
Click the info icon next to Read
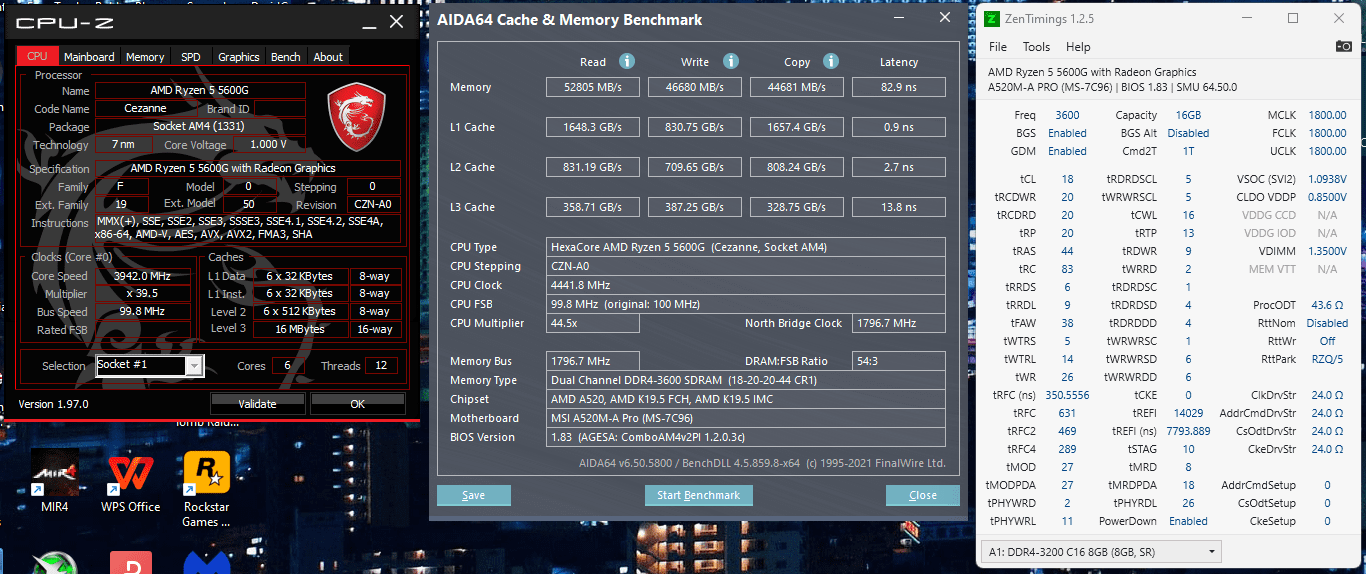627,61
